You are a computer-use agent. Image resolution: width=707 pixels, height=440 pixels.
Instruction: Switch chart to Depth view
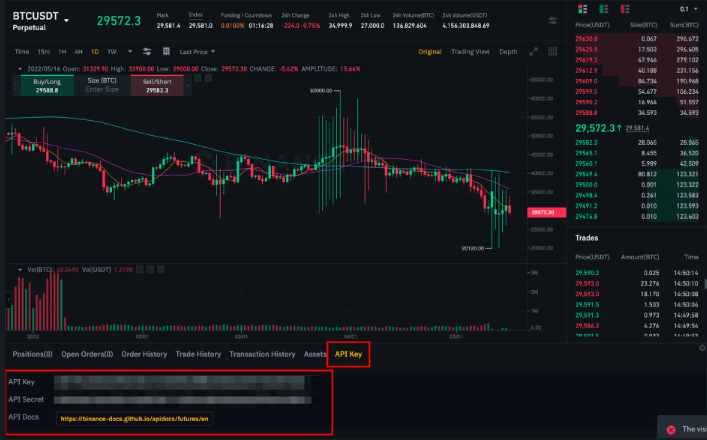pos(508,51)
